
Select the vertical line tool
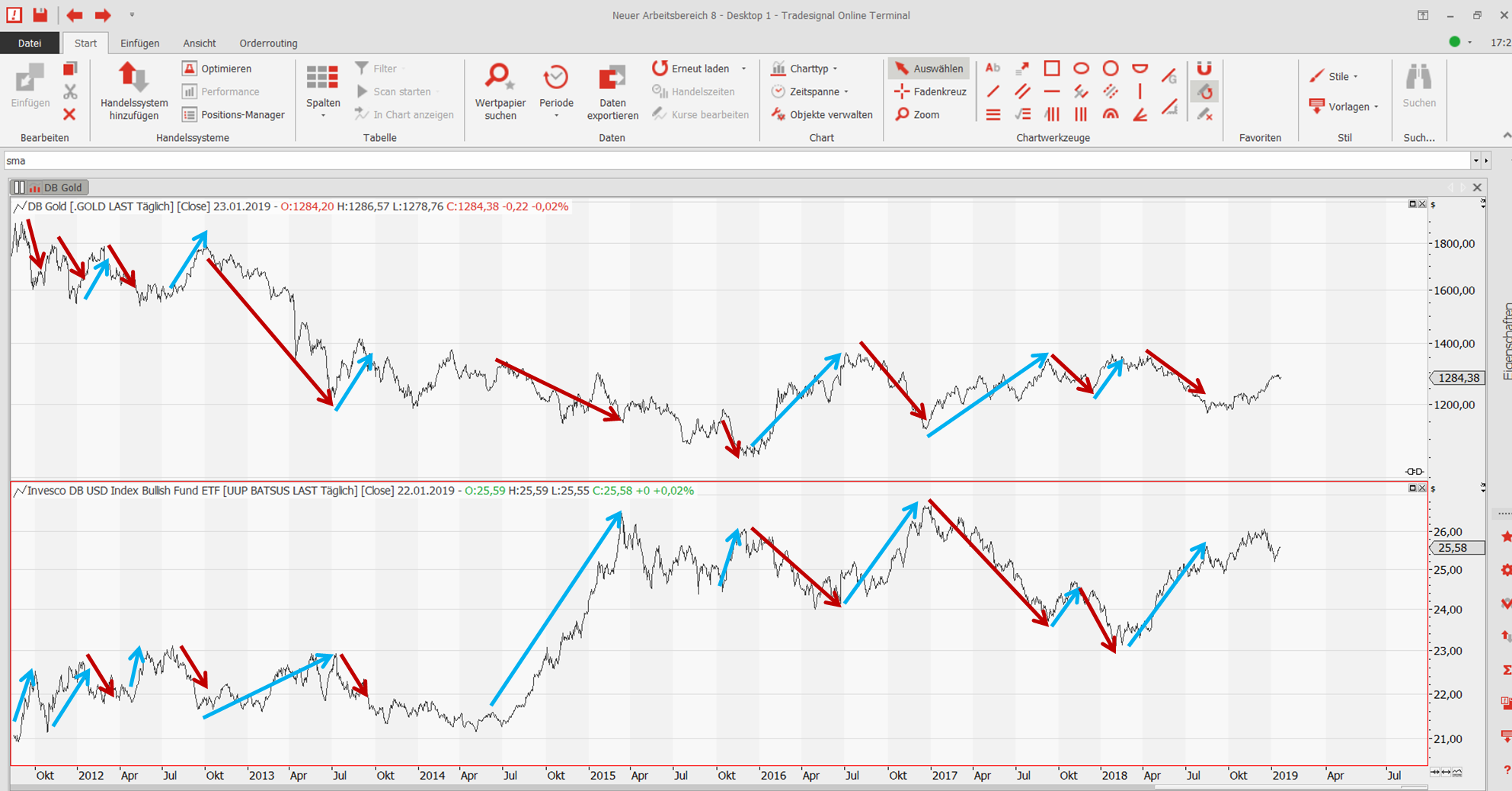(x=1140, y=91)
